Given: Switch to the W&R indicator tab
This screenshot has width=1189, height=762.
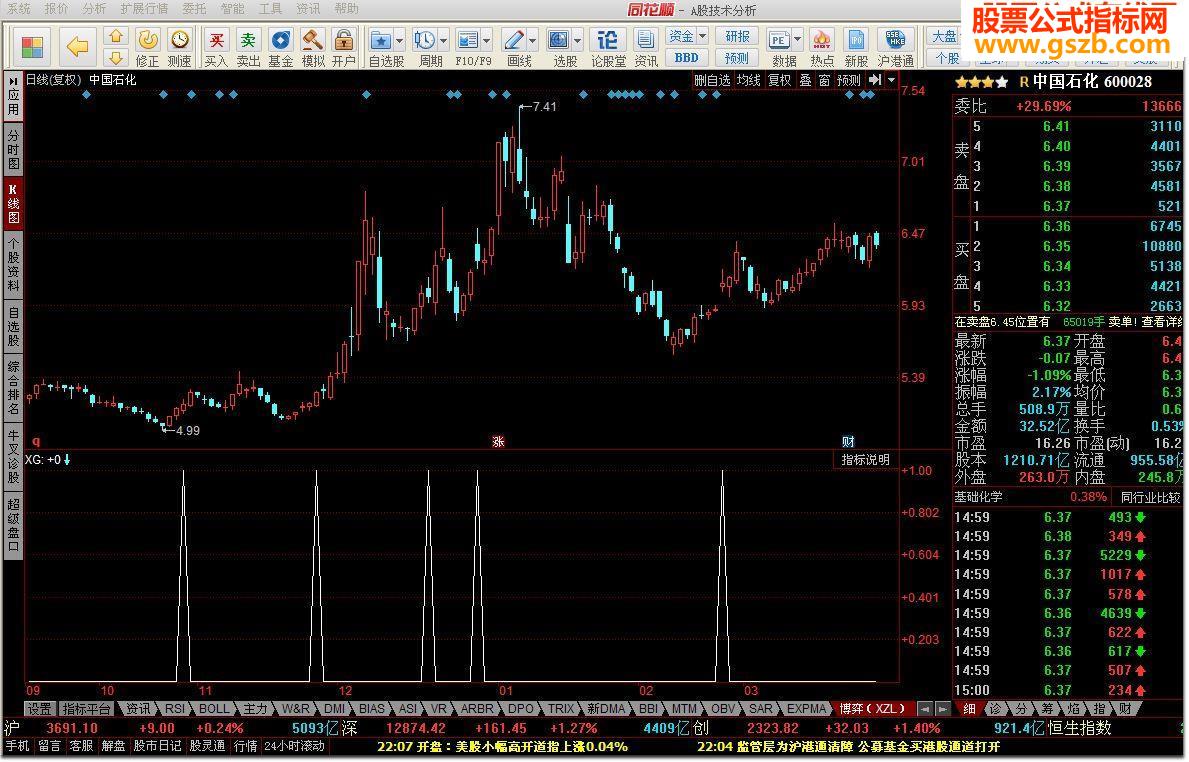Looking at the screenshot, I should pyautogui.click(x=295, y=708).
